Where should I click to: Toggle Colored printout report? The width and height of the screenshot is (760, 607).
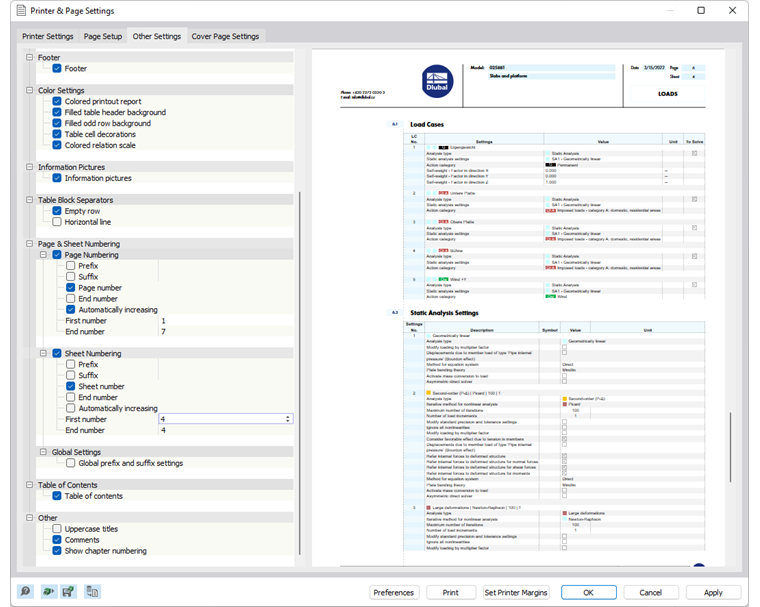[57, 101]
